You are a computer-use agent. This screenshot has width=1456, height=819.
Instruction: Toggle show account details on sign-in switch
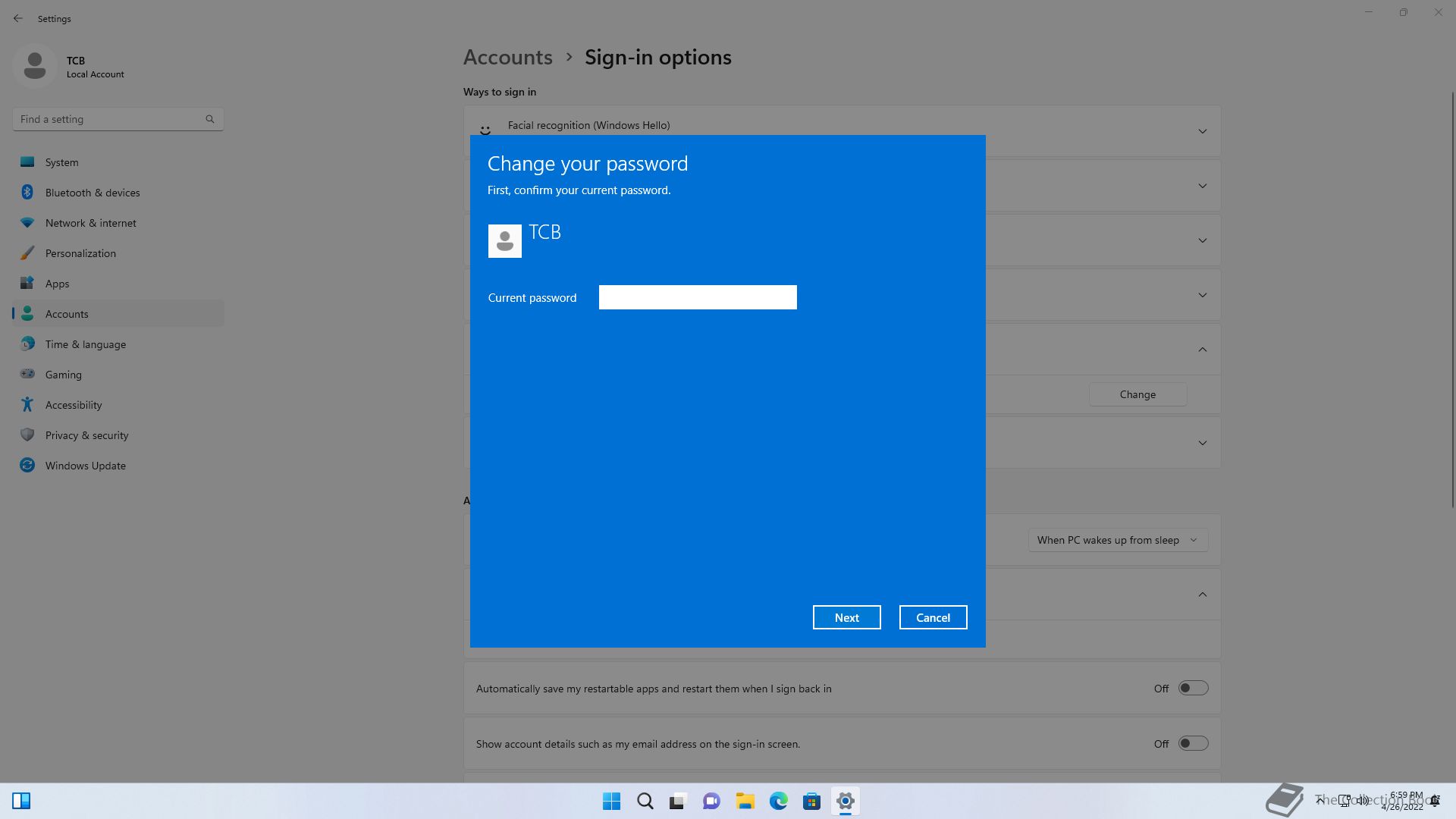click(x=1193, y=744)
